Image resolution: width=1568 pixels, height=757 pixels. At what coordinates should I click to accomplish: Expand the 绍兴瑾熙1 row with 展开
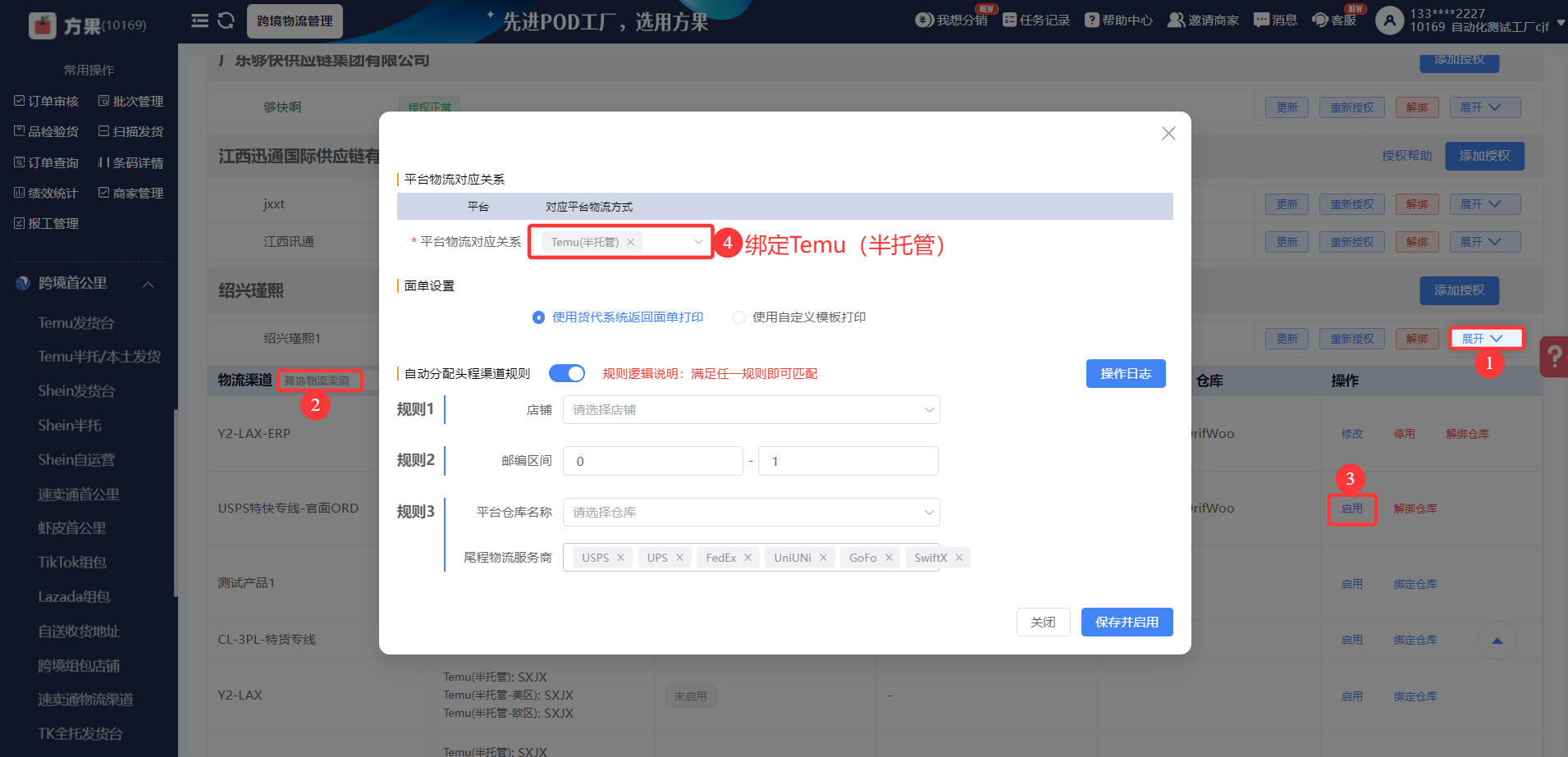coord(1485,339)
